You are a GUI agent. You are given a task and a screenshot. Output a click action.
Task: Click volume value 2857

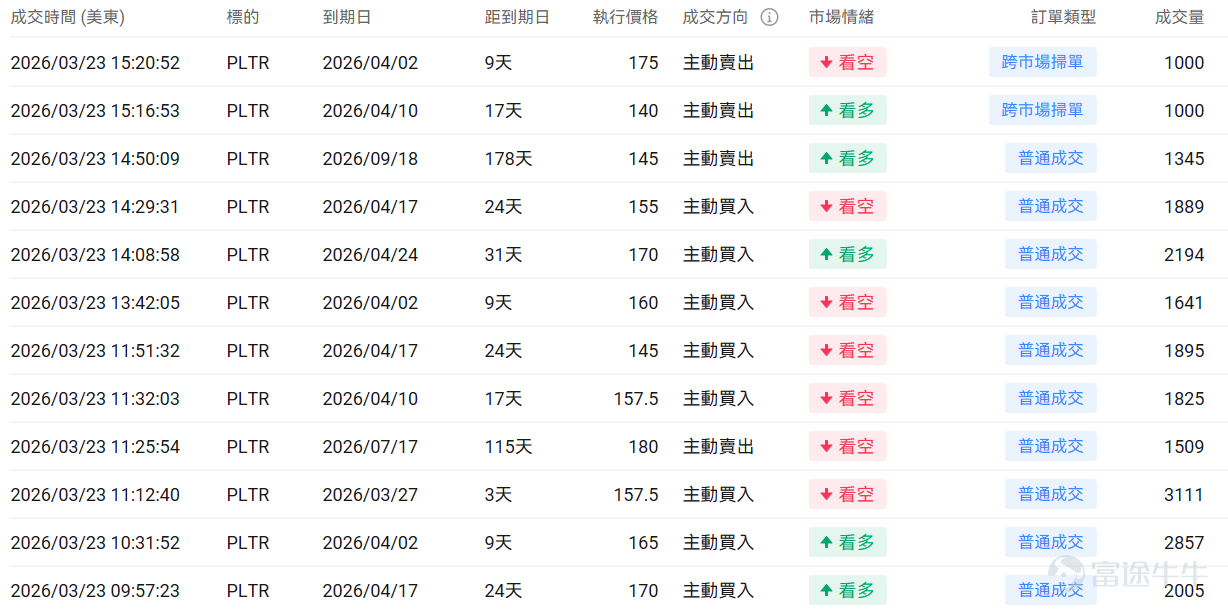point(1184,543)
